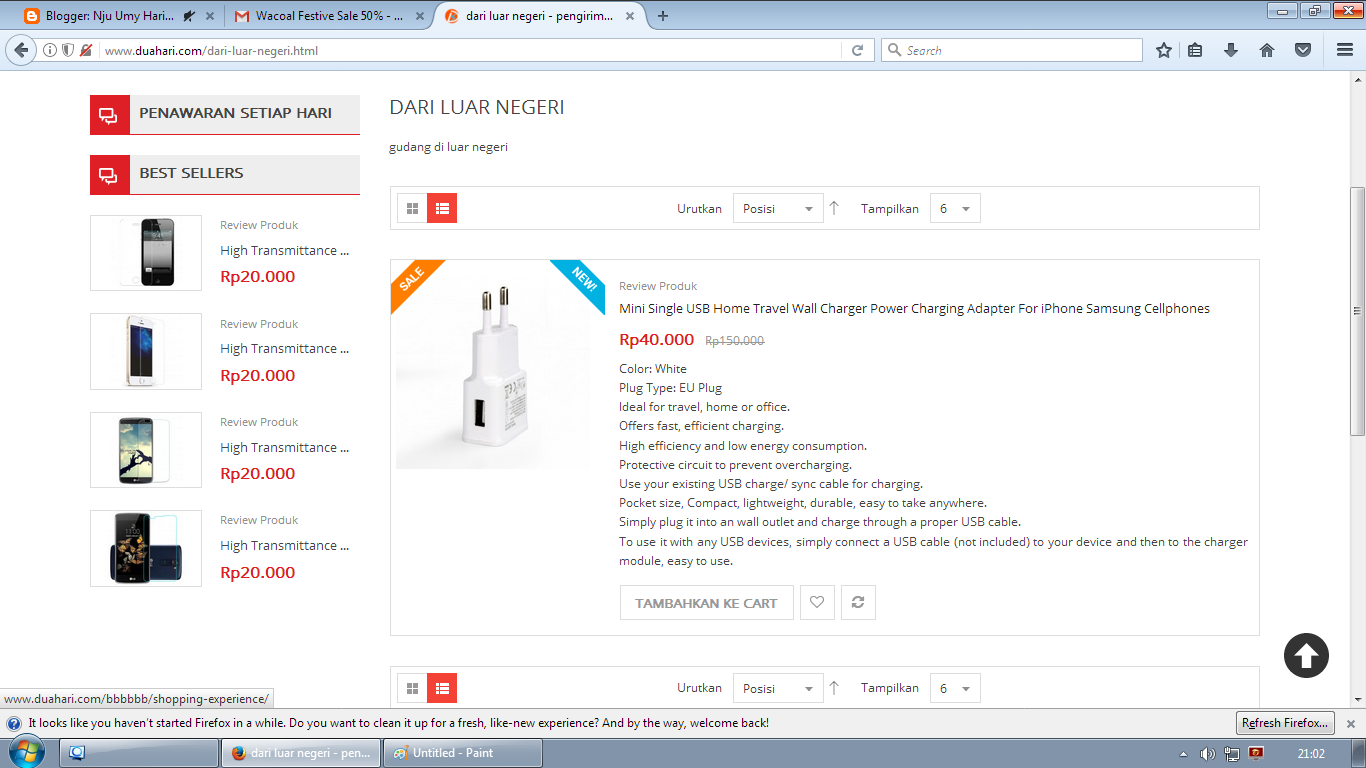Open top Tampilkan 6 dropdown
This screenshot has width=1366, height=768.
(955, 208)
